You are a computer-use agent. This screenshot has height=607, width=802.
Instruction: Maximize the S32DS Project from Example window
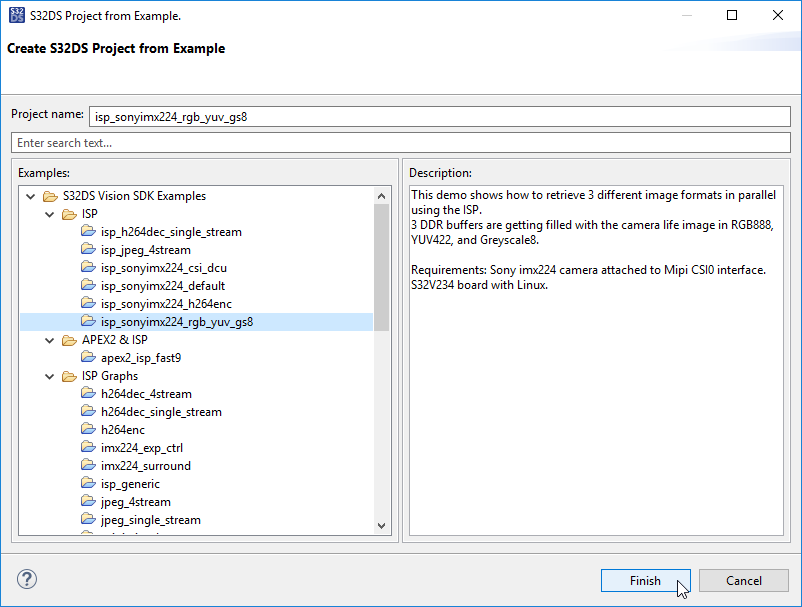pyautogui.click(x=732, y=15)
